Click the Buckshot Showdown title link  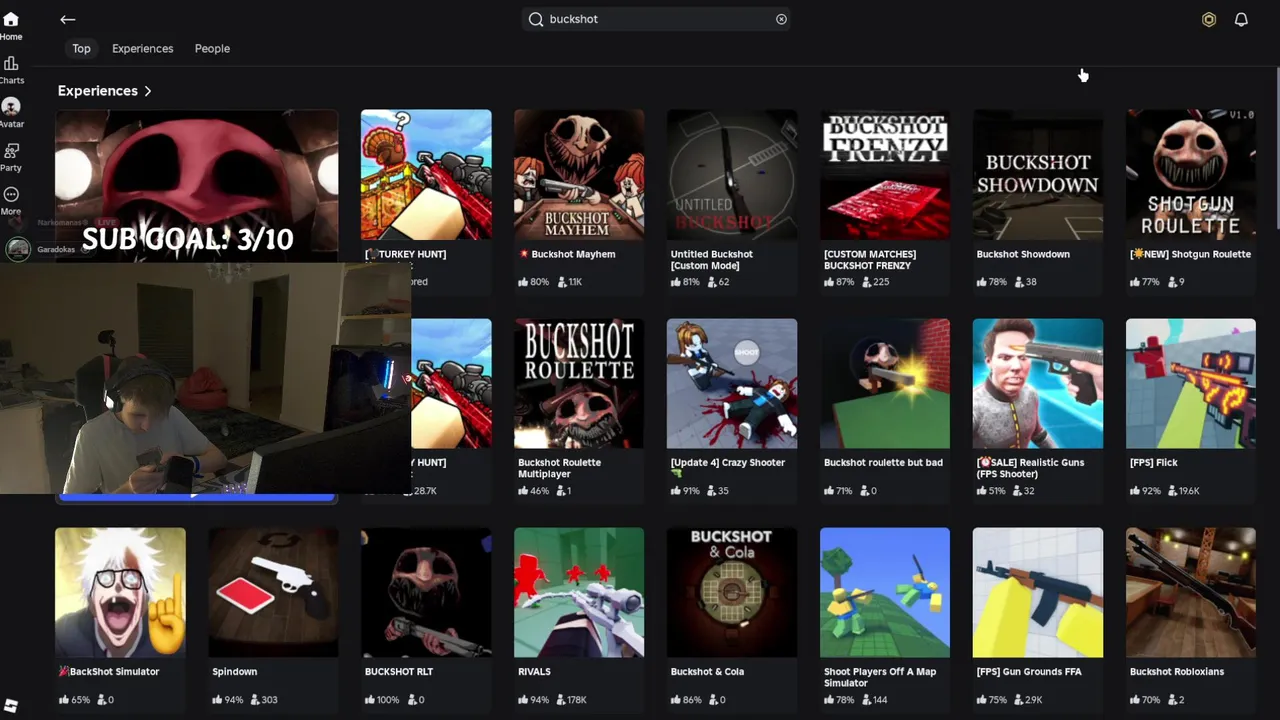(x=1023, y=254)
